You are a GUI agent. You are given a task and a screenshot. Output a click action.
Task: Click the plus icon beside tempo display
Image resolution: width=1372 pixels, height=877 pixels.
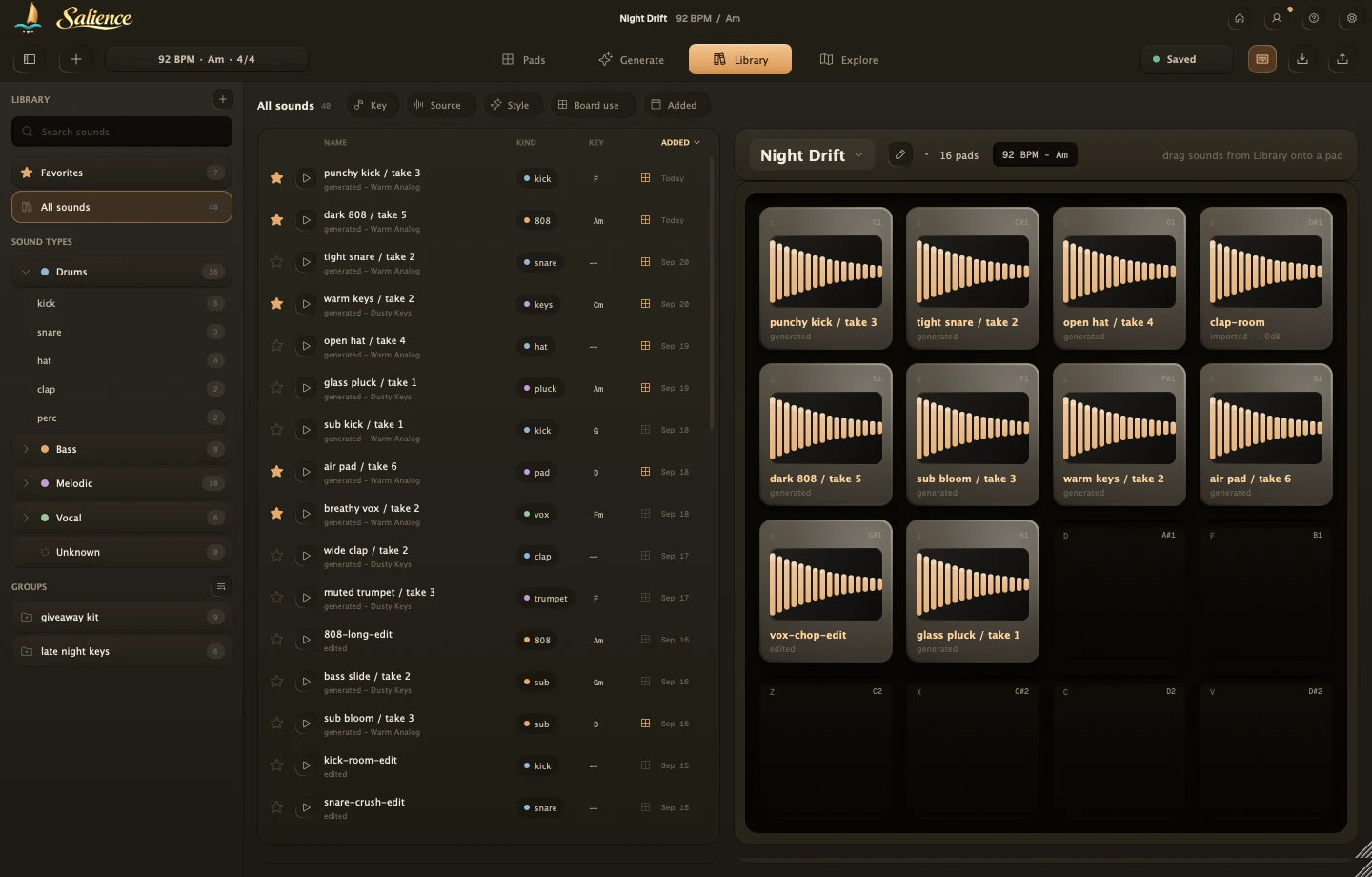coord(76,59)
